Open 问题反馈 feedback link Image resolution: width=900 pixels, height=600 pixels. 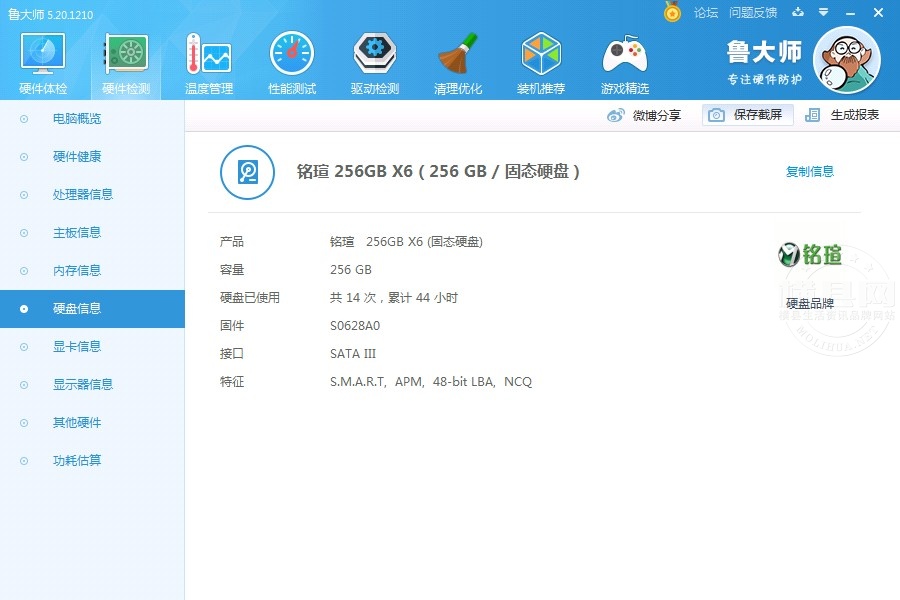point(753,13)
